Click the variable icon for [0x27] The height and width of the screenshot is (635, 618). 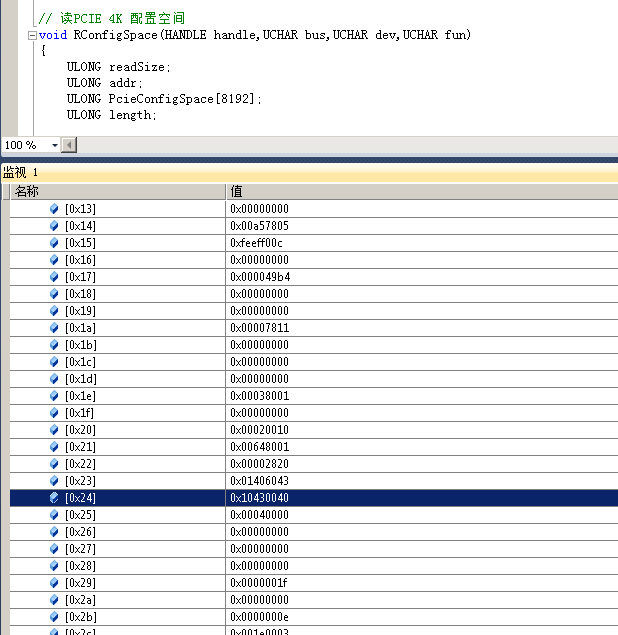[x=54, y=549]
